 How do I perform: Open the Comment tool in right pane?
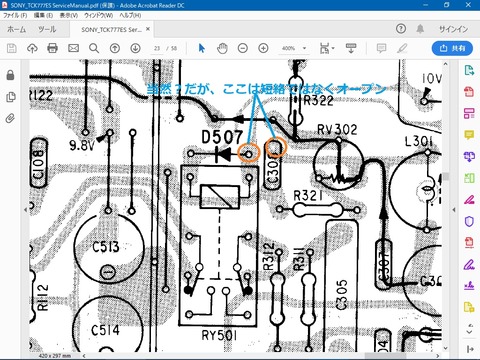(x=469, y=135)
